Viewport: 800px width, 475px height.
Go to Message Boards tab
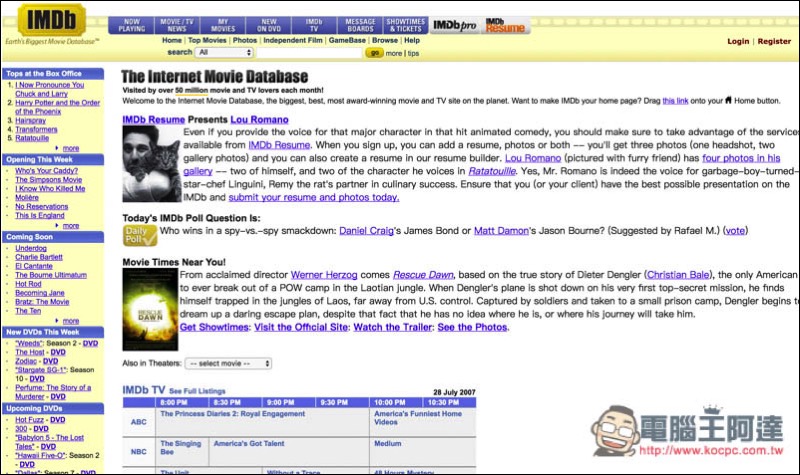359,24
